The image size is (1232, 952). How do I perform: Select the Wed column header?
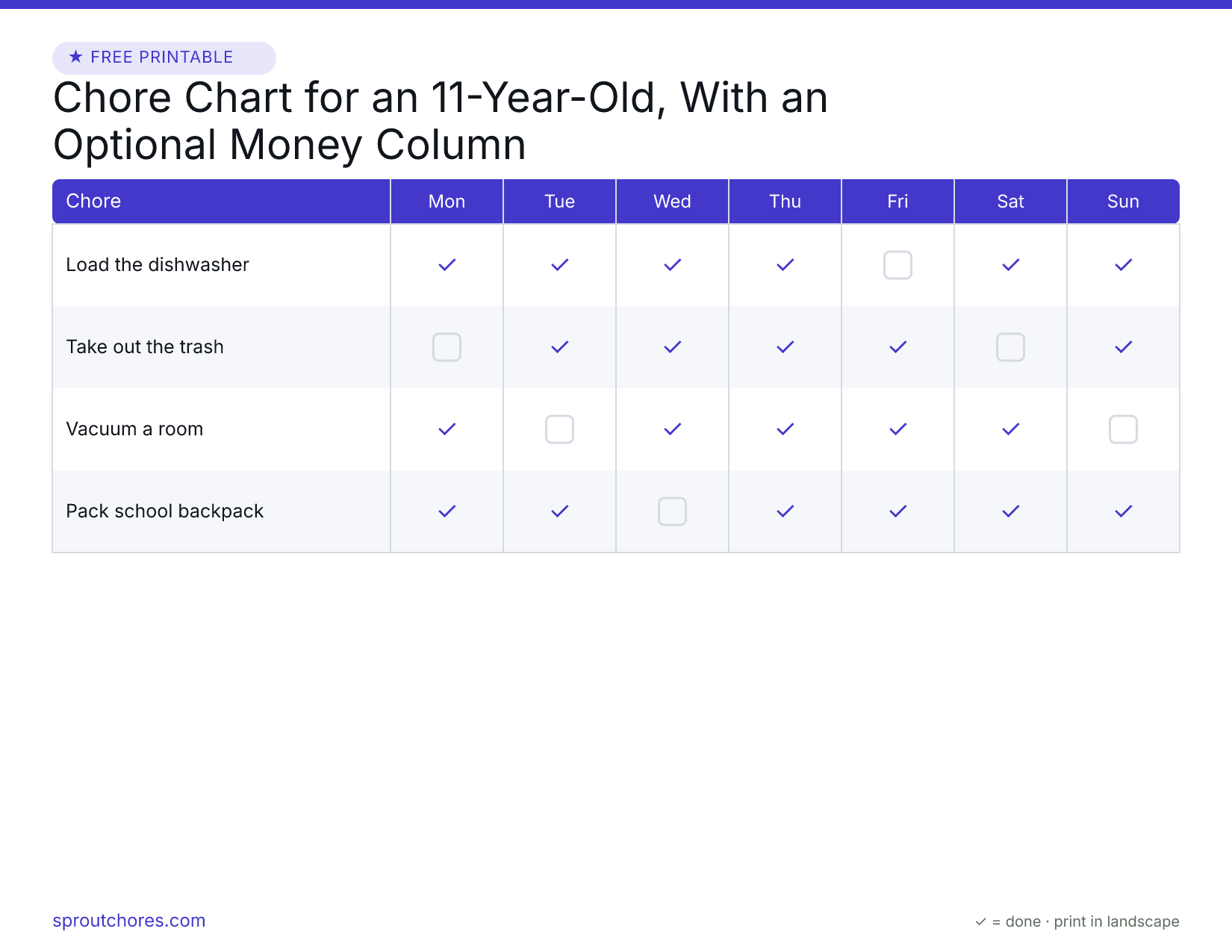tap(672, 201)
